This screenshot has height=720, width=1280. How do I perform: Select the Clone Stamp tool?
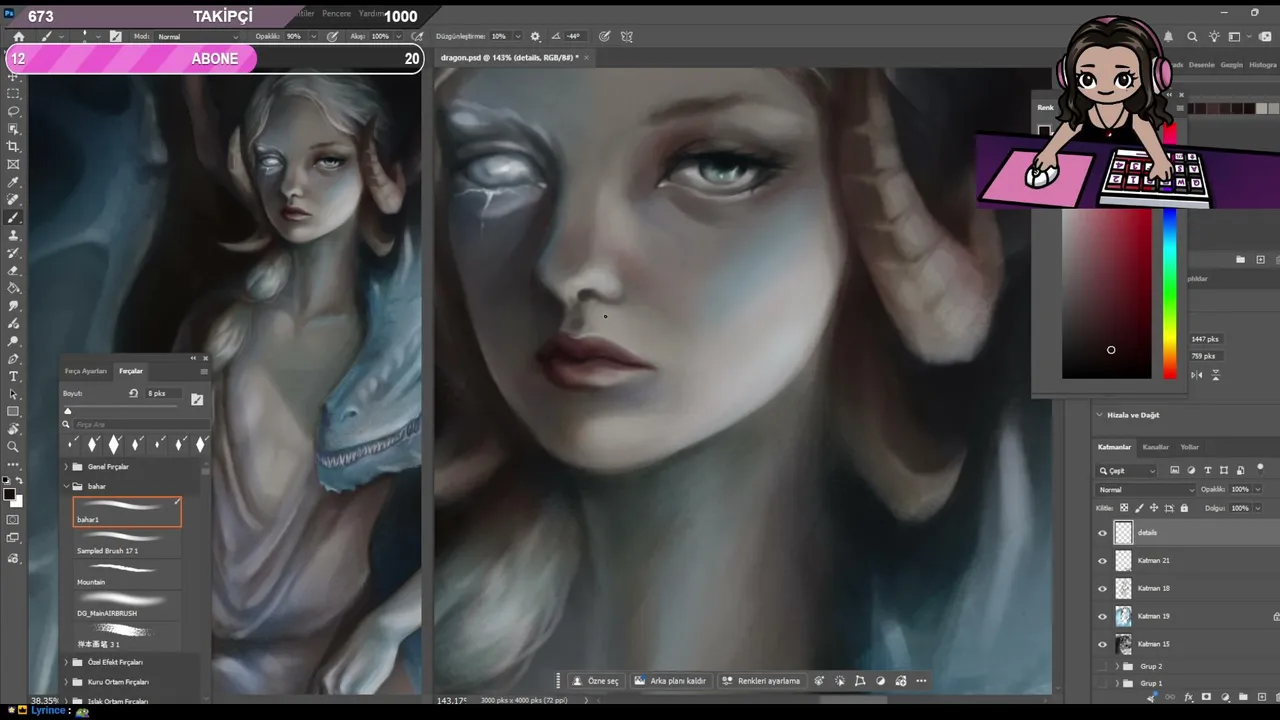click(13, 235)
